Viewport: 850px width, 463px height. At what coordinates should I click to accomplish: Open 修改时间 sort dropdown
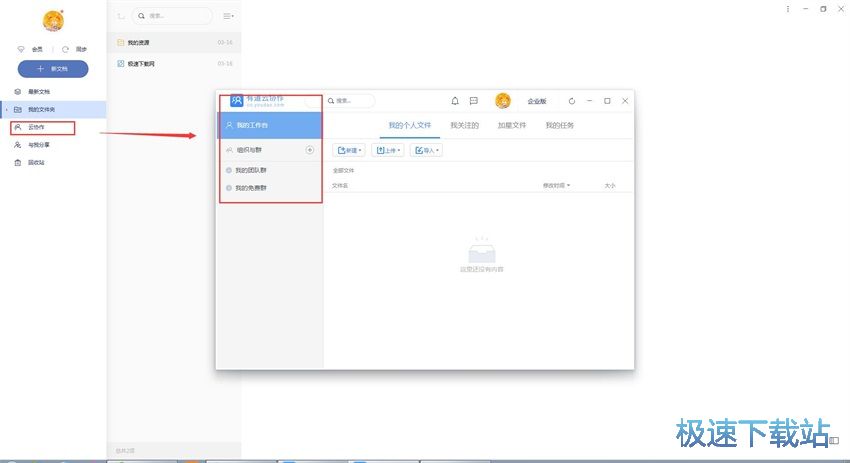[556, 186]
